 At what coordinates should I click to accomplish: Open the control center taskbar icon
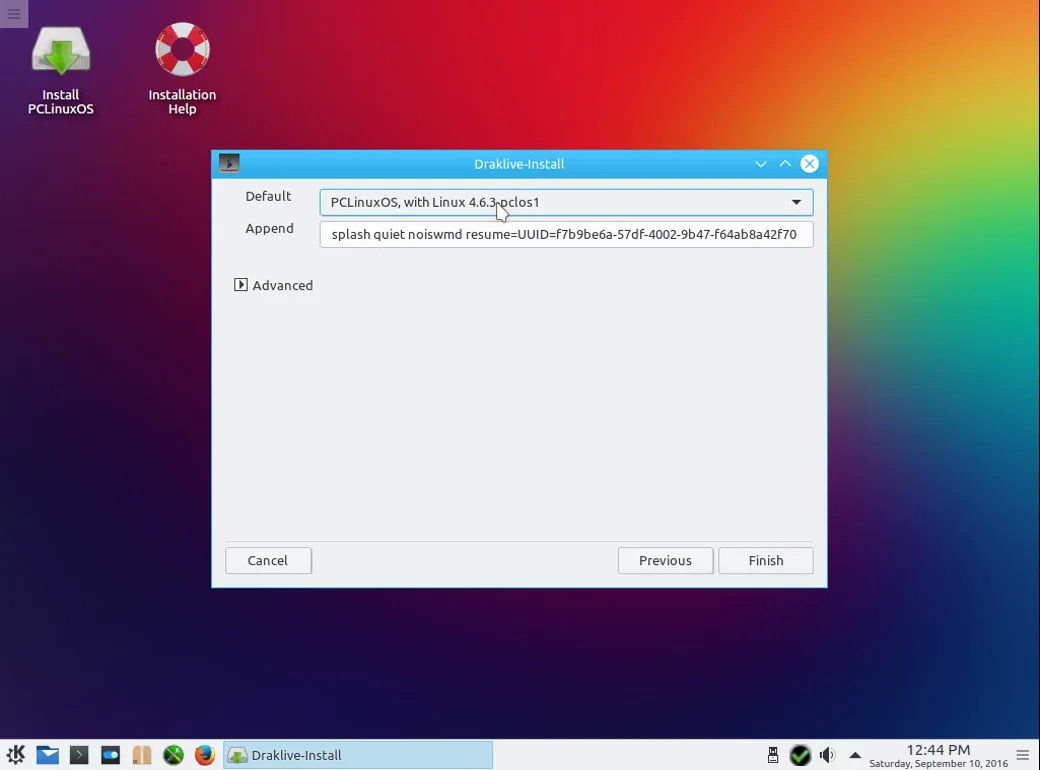[110, 755]
